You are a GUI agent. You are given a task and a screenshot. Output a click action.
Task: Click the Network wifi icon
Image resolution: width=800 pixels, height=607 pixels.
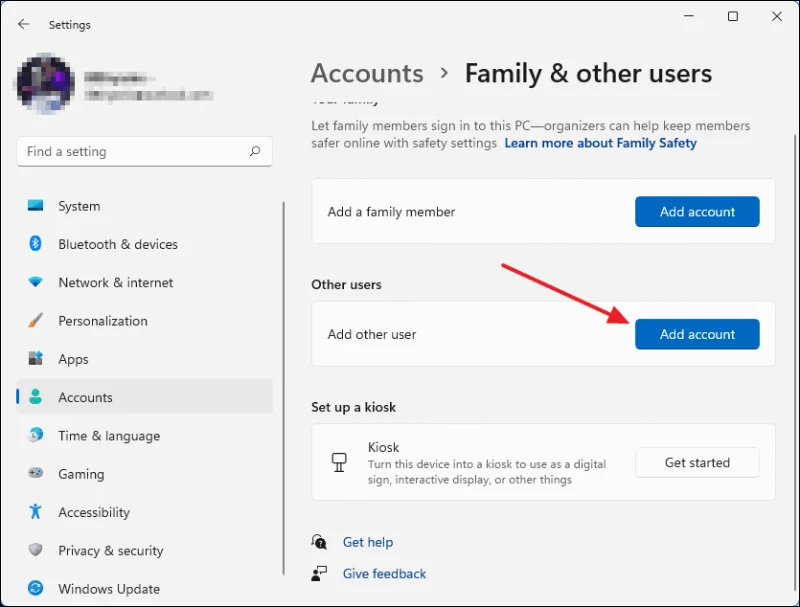tap(35, 282)
